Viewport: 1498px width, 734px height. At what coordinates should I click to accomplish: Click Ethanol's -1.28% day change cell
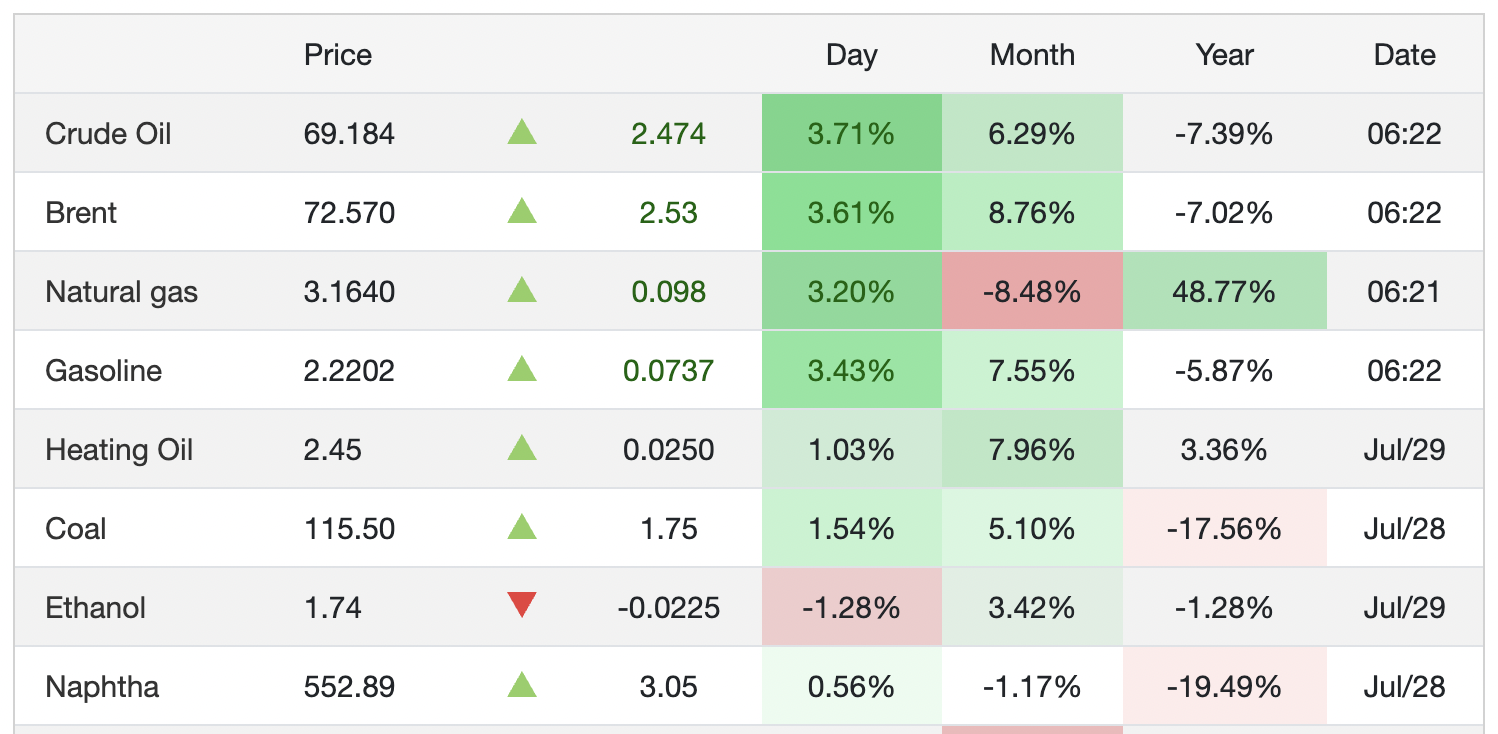point(852,607)
